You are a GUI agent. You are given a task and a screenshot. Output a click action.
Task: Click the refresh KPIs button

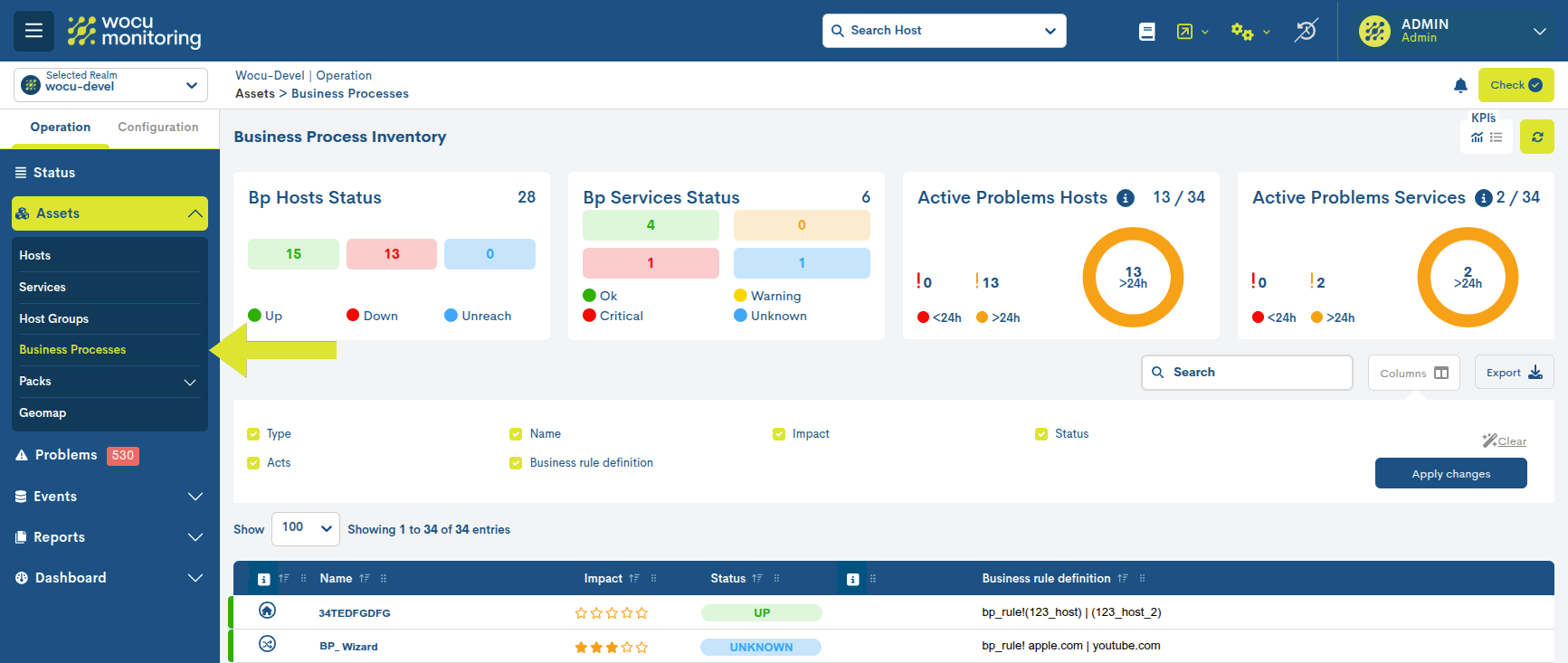[x=1537, y=137]
